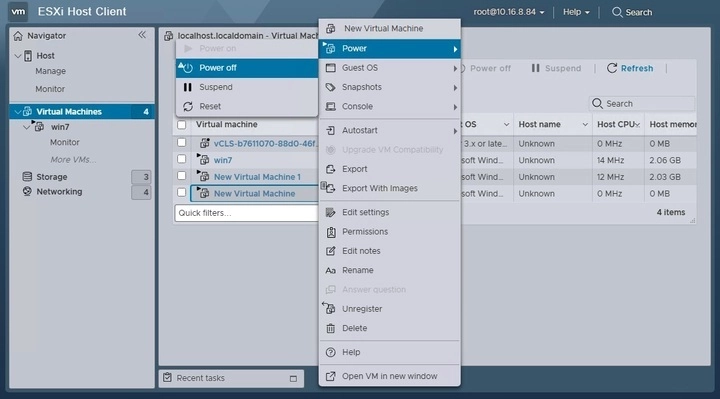
Task: Open Monitor under Host in navigator
Action: 50,89
